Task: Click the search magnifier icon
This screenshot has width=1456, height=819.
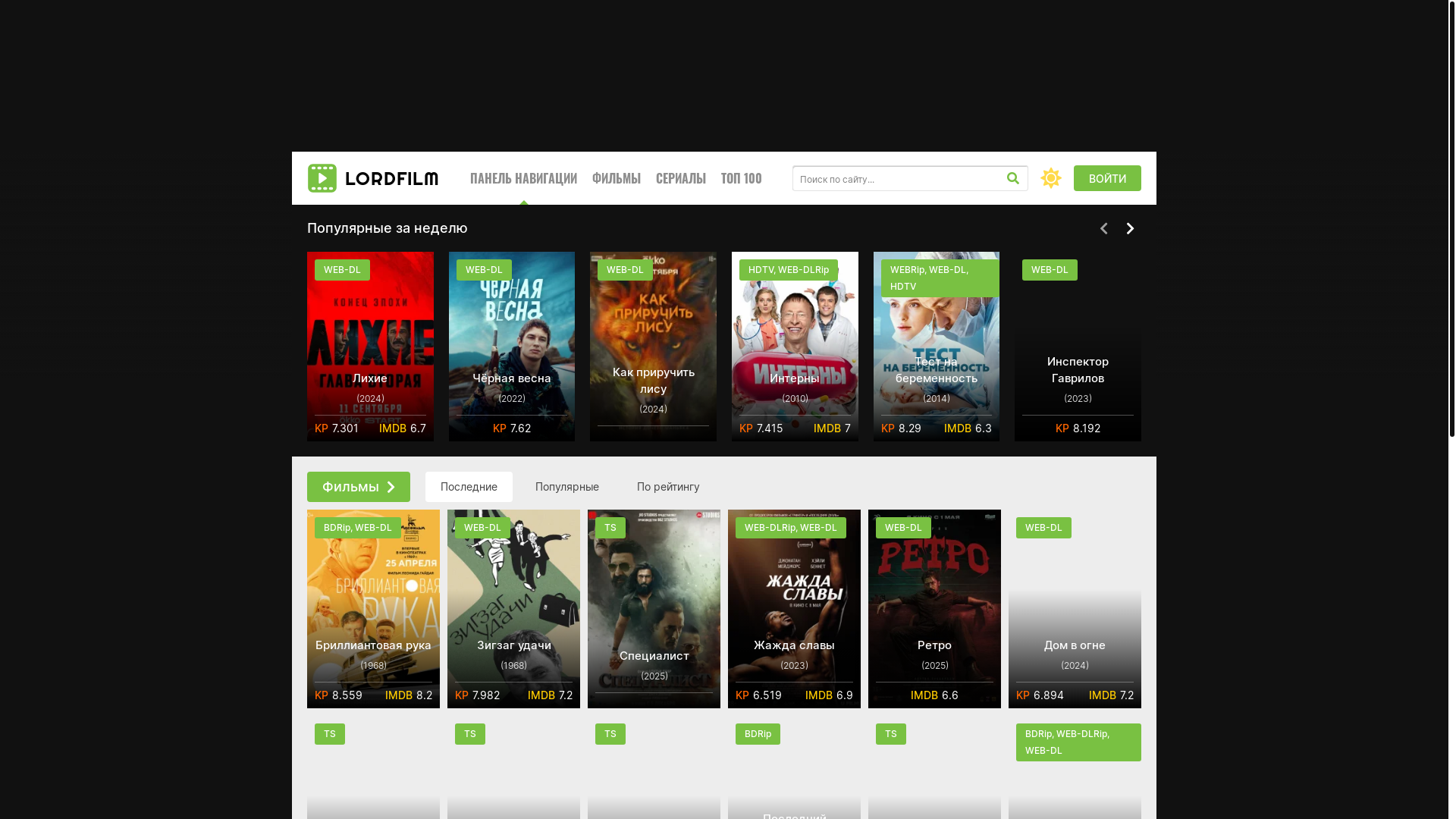Action: [1013, 178]
